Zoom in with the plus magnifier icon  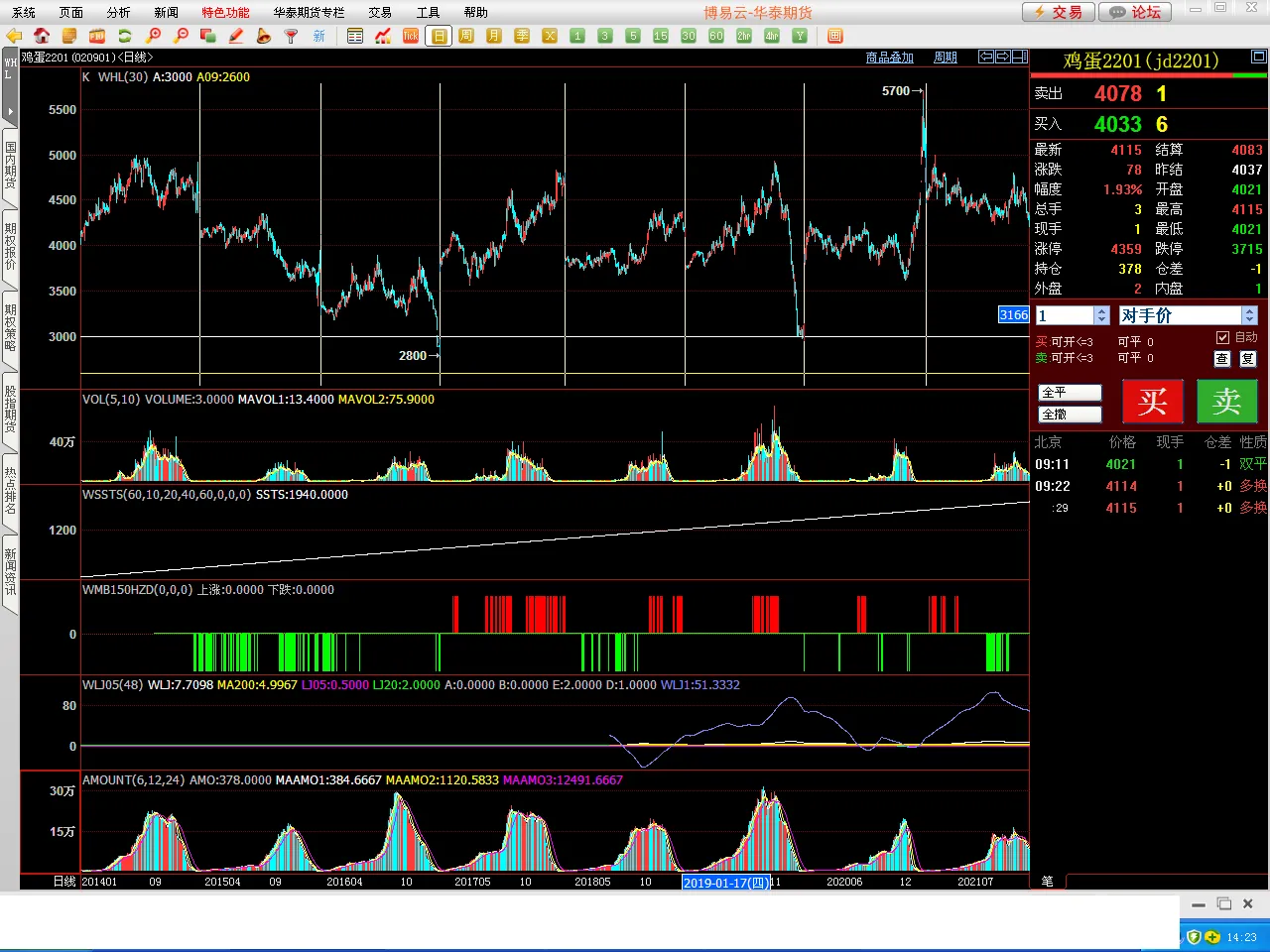tap(153, 36)
